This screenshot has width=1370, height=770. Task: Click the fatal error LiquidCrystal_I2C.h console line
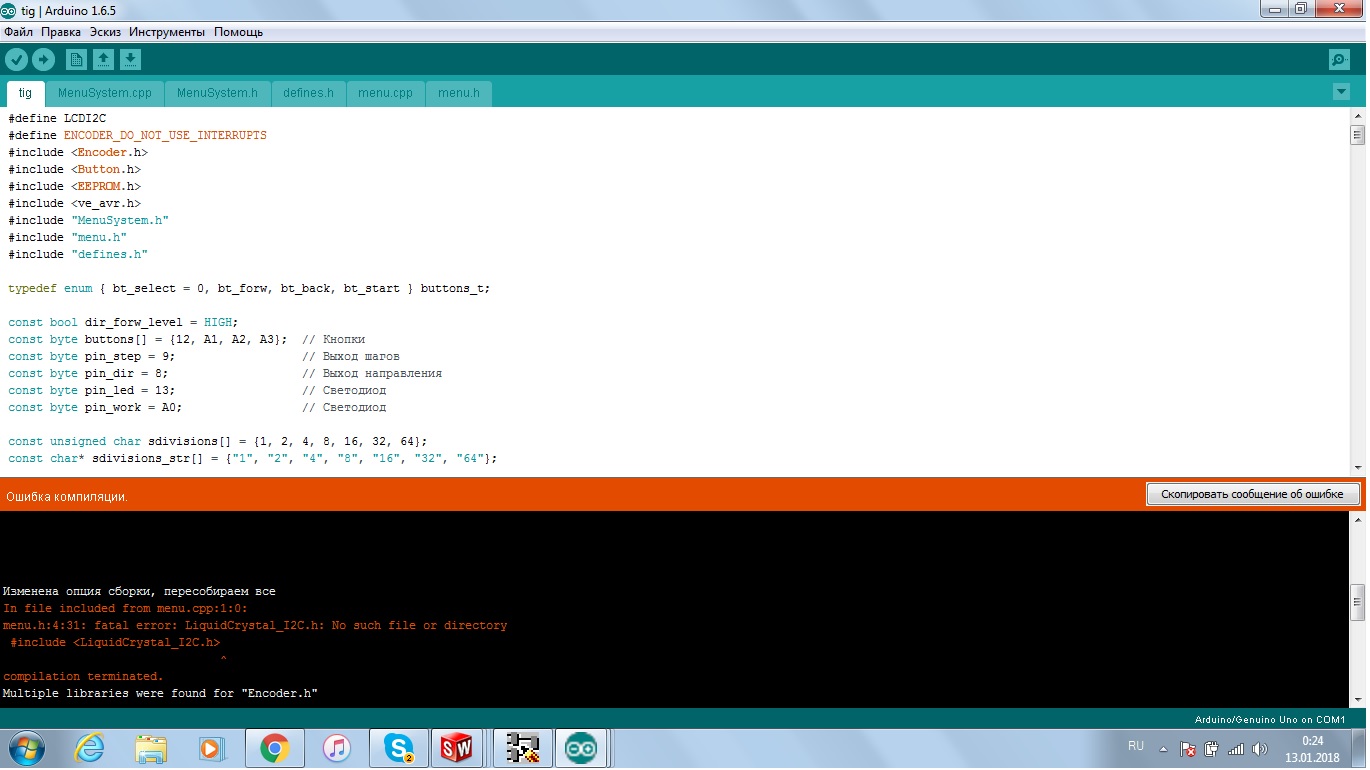[255, 625]
